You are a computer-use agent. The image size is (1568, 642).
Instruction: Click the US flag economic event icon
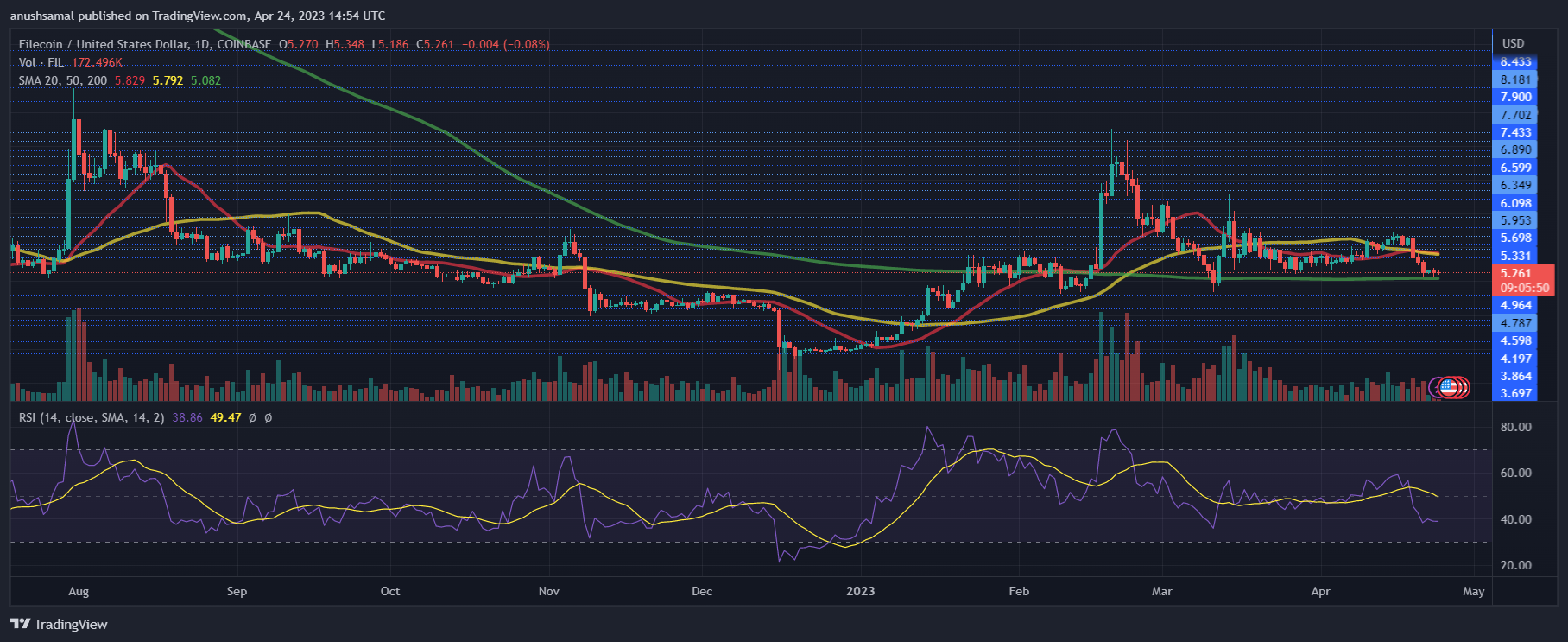click(x=1449, y=388)
